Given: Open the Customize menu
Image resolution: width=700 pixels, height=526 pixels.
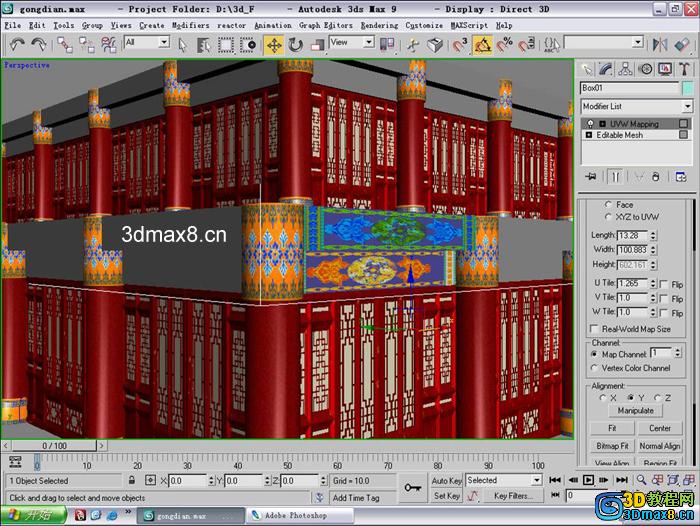Looking at the screenshot, I should (424, 25).
